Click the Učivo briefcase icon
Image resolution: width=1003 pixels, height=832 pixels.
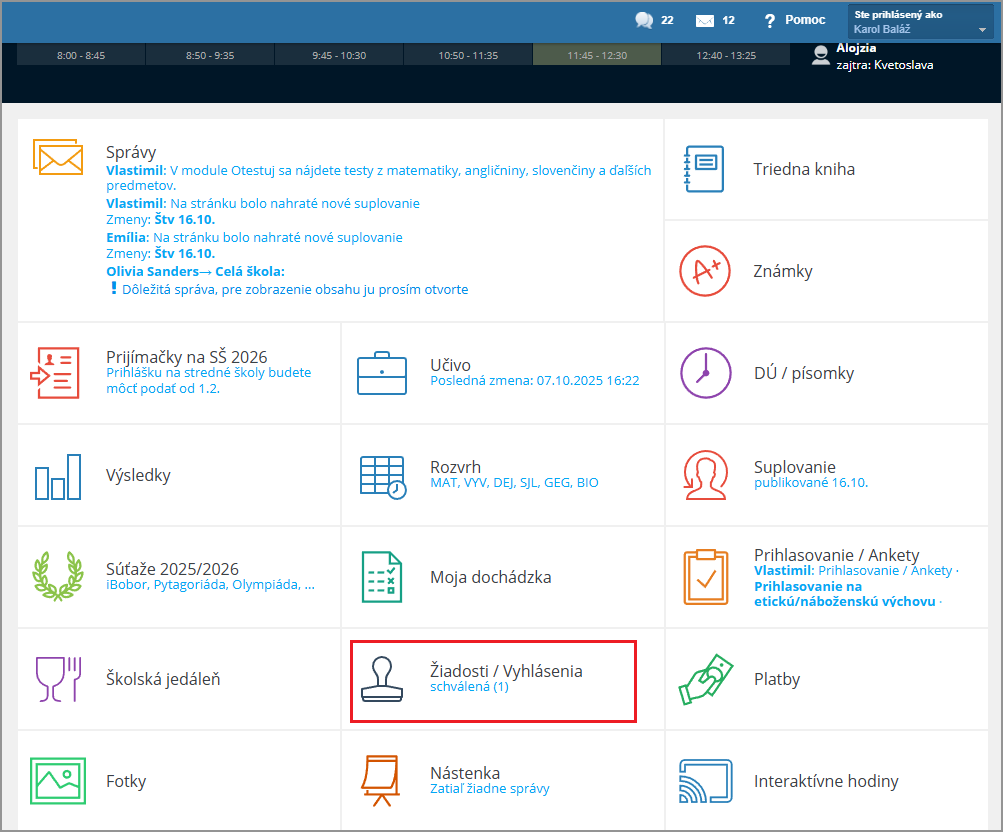[x=382, y=373]
